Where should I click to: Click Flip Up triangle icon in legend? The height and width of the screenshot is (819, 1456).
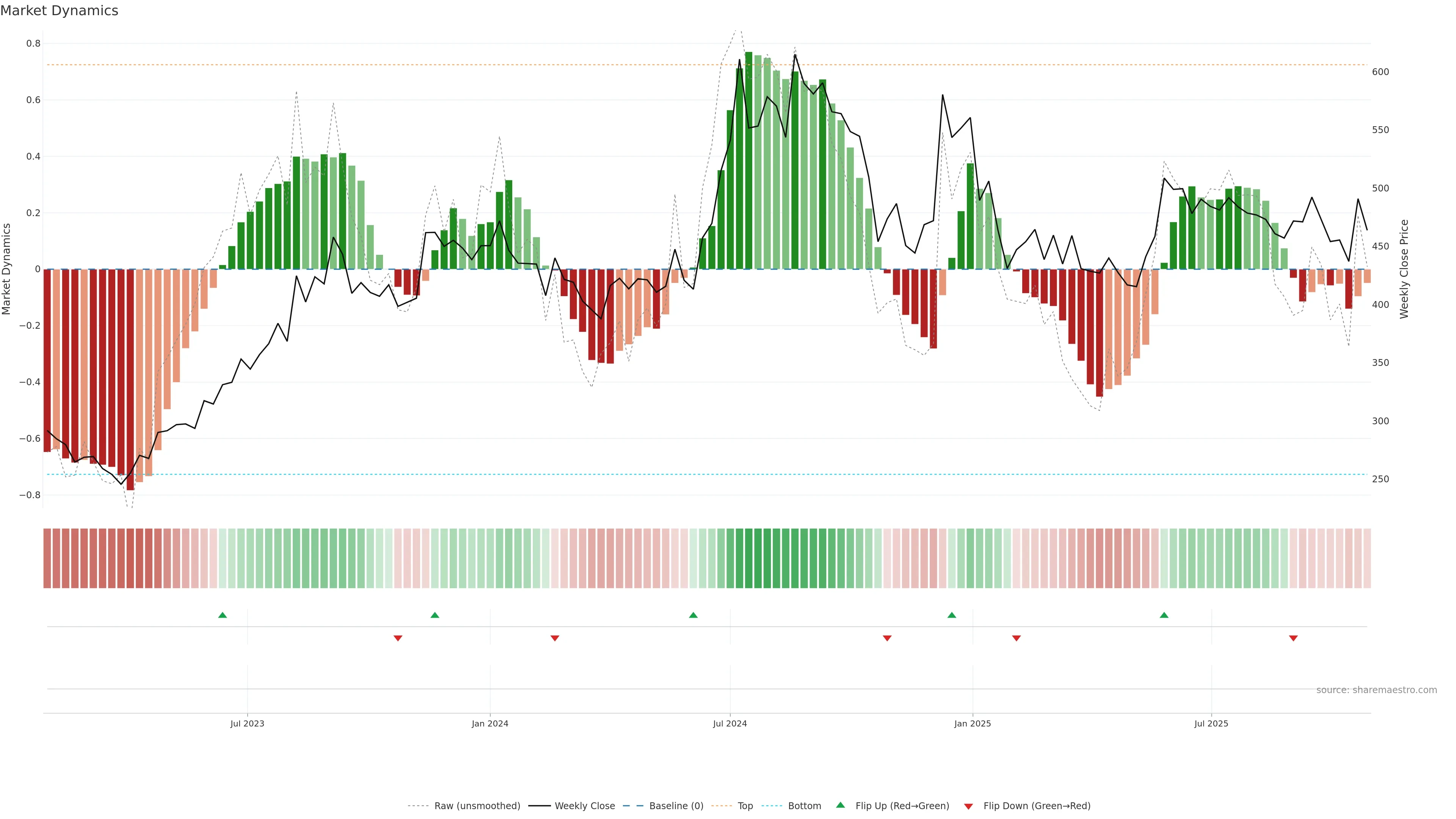point(840,805)
